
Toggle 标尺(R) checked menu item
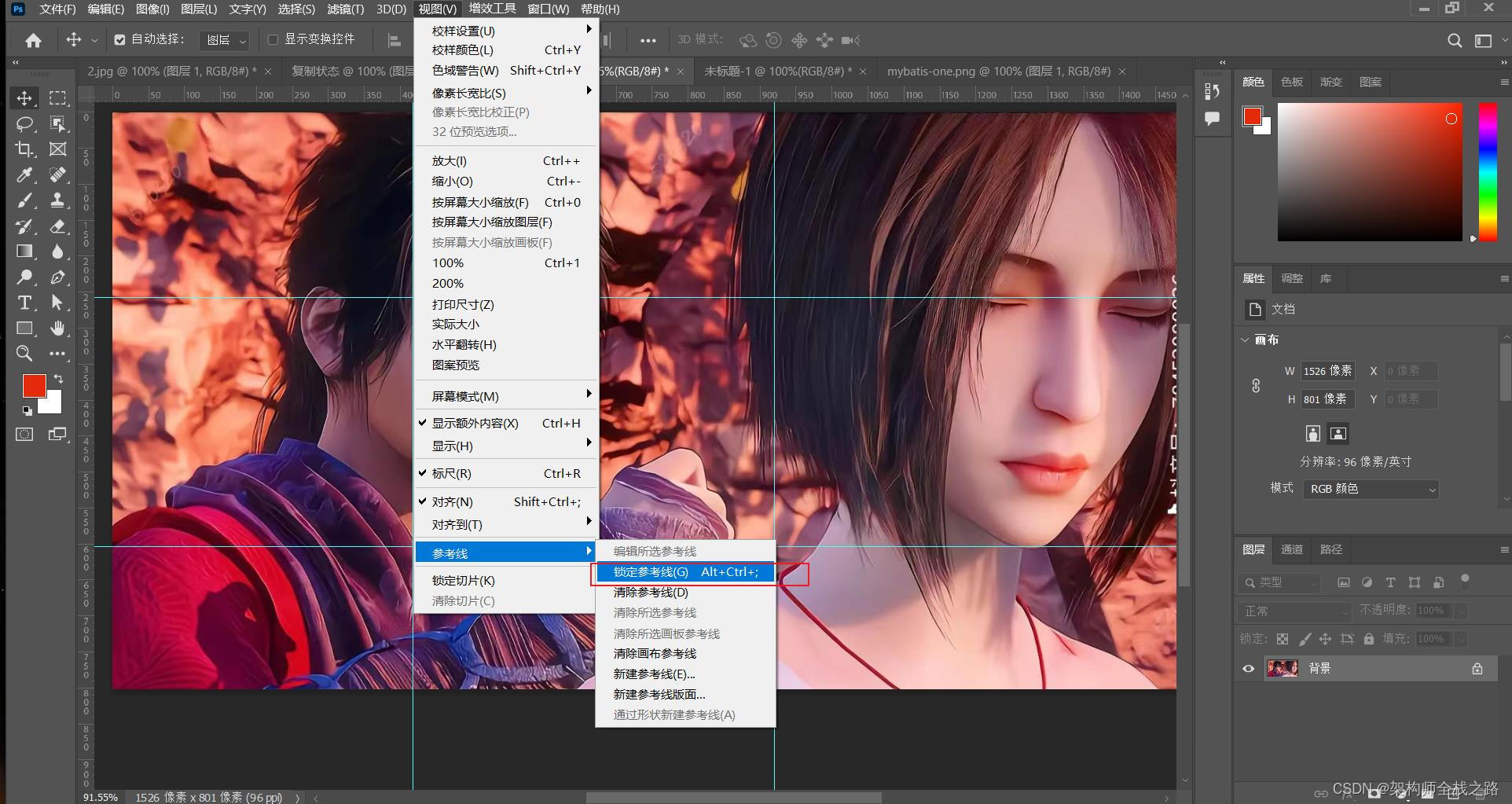[506, 473]
